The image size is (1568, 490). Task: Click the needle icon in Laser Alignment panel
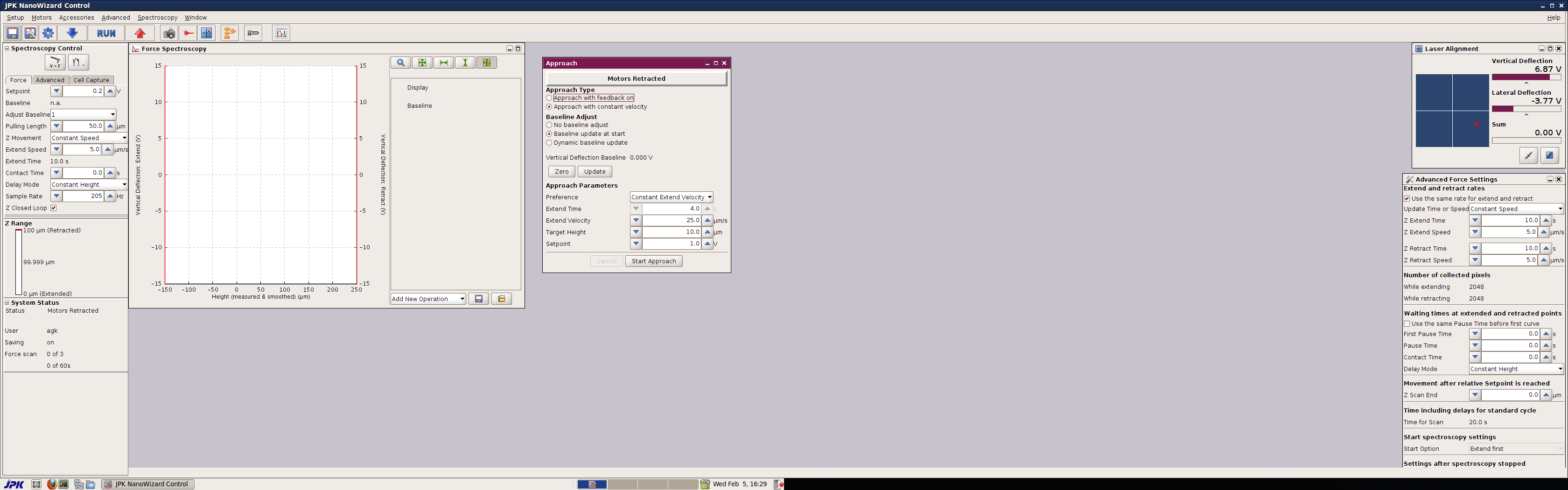(1528, 156)
